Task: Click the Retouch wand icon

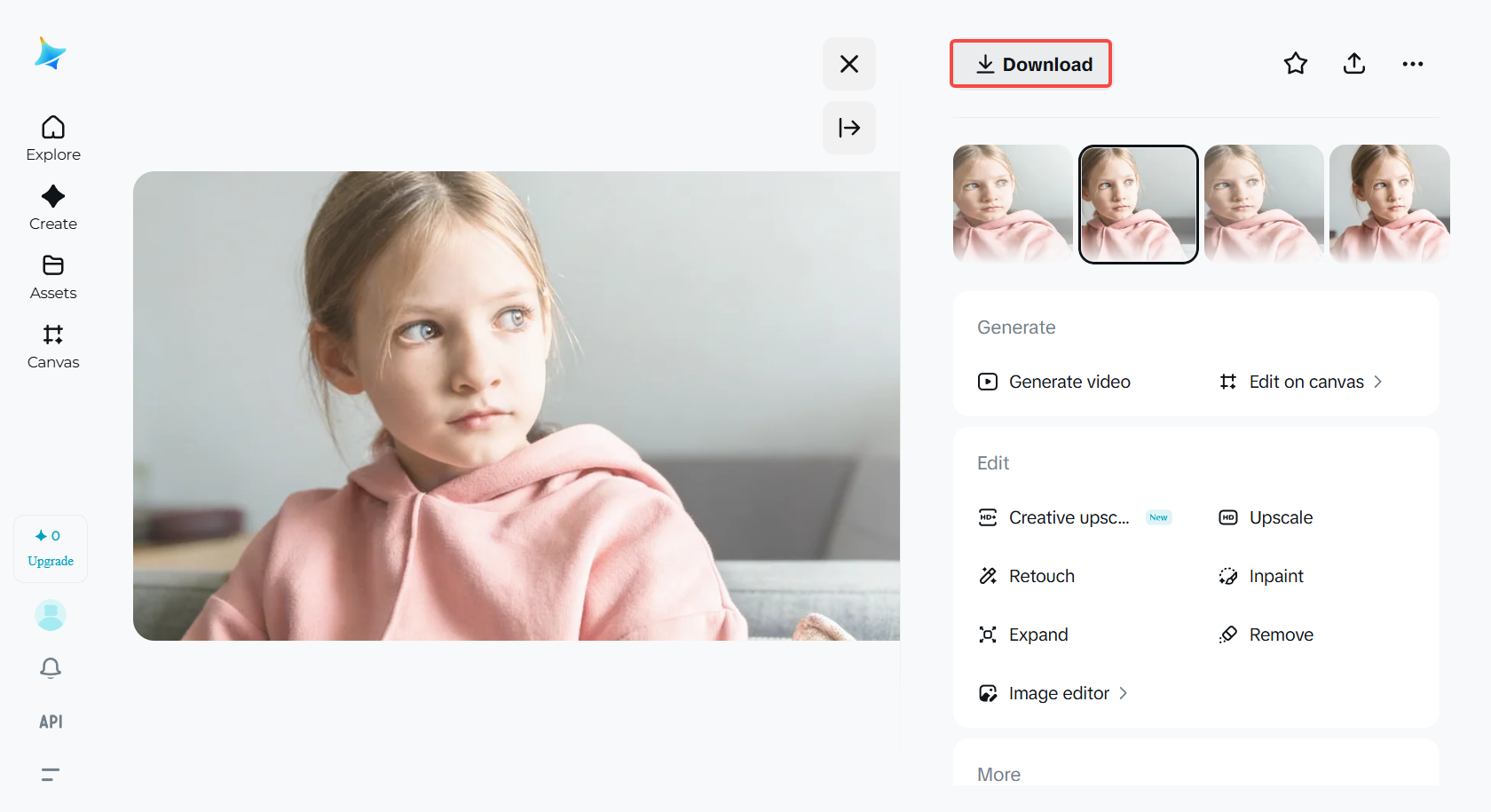Action: [988, 576]
